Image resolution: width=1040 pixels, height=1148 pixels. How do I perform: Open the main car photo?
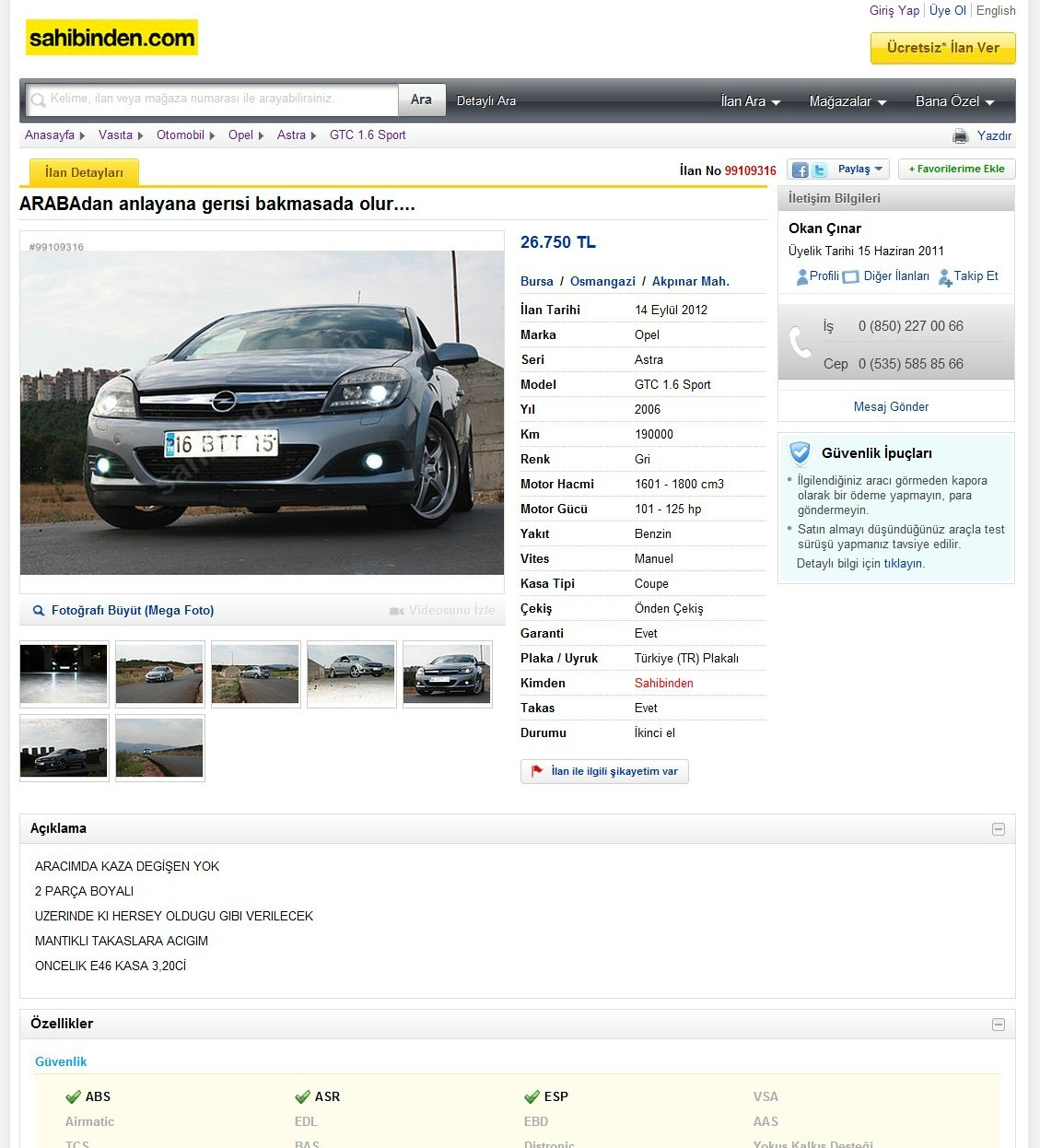[x=263, y=412]
